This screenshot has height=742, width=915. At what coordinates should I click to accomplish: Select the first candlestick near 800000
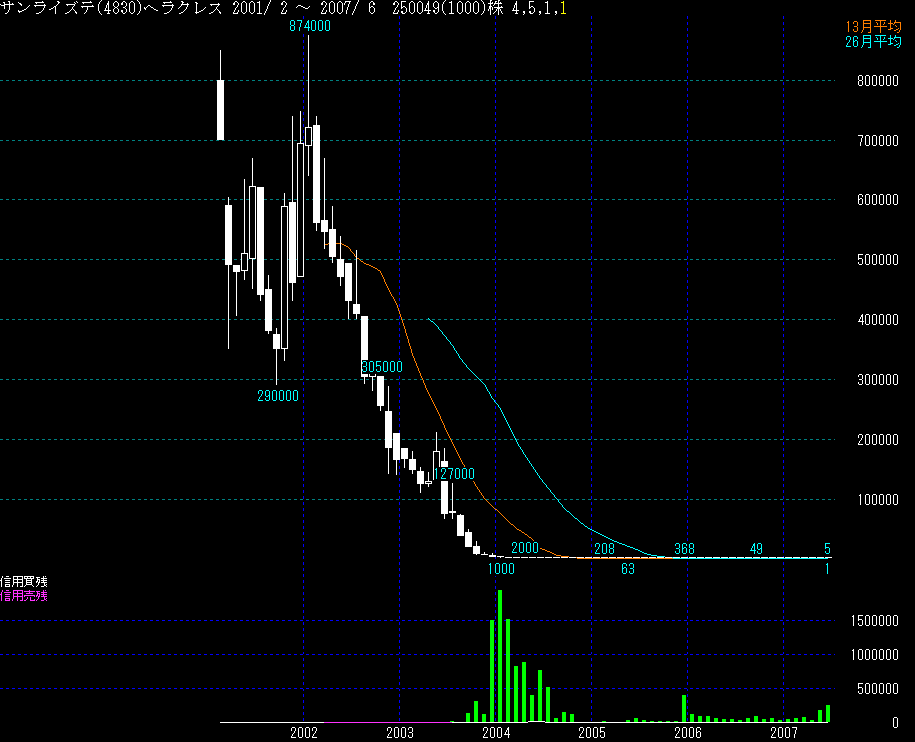220,110
